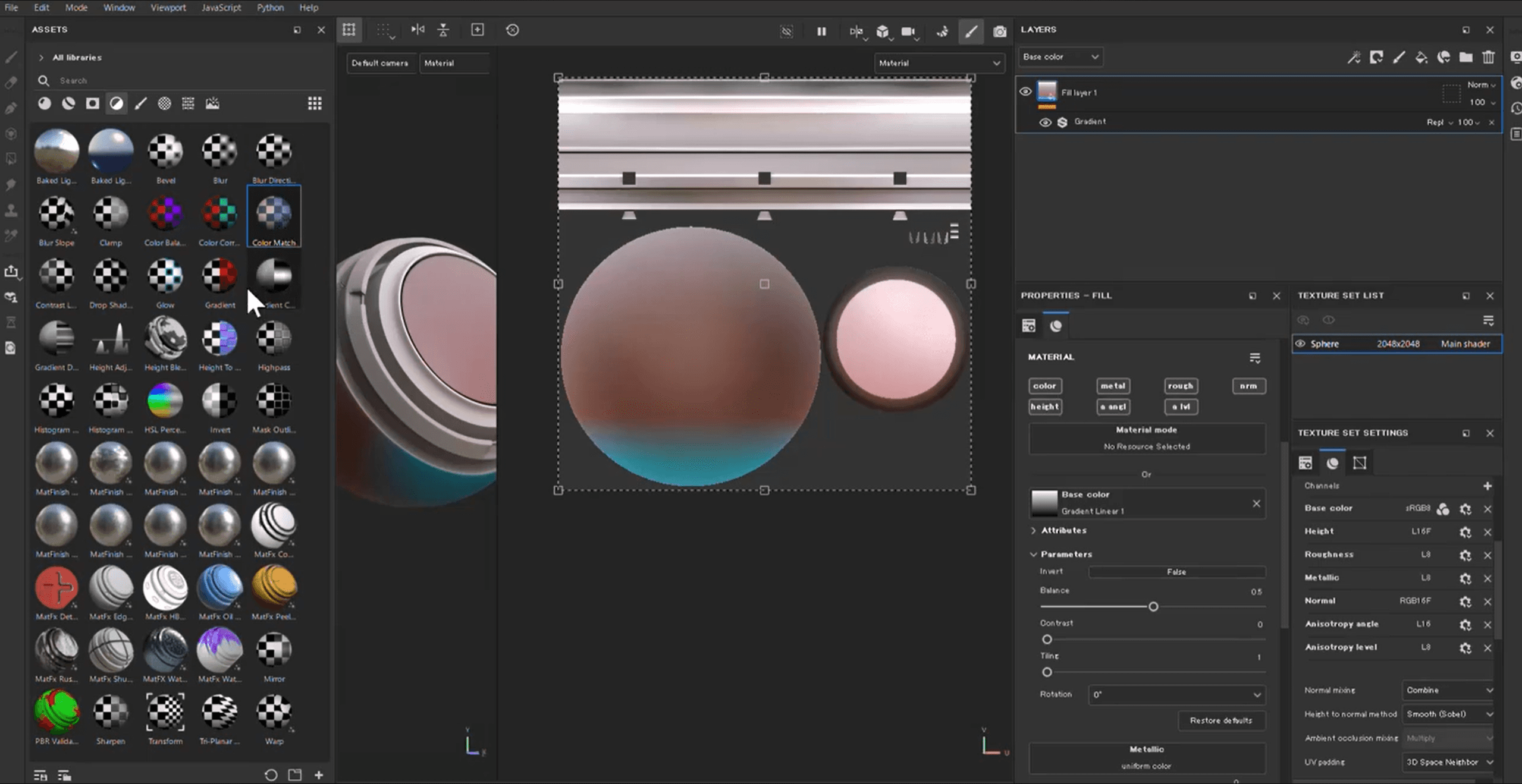Open the Python menu
Screen dimensions: 1522x784
click(x=270, y=8)
